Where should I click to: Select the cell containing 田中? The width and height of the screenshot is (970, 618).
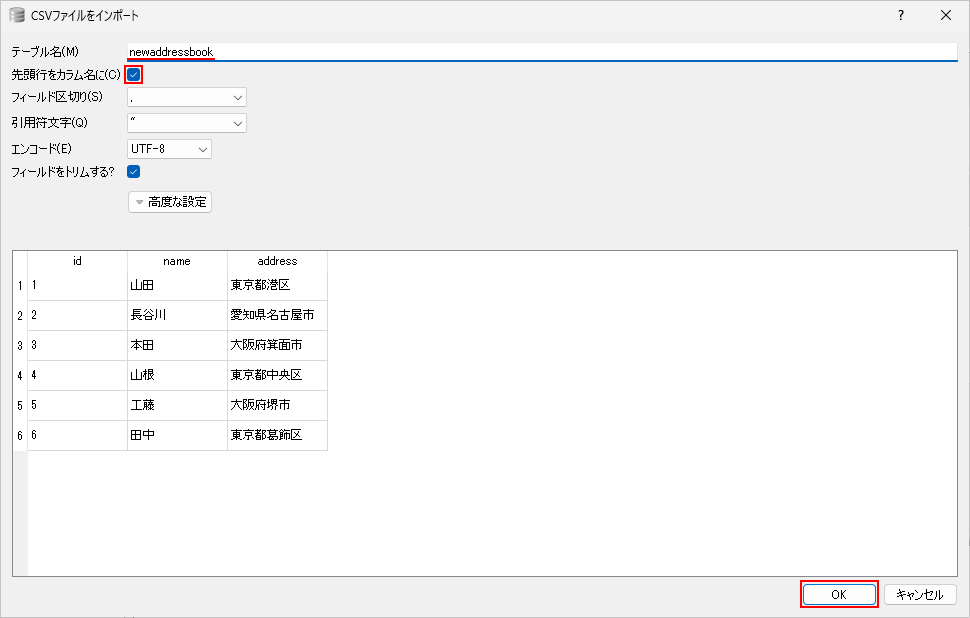177,435
